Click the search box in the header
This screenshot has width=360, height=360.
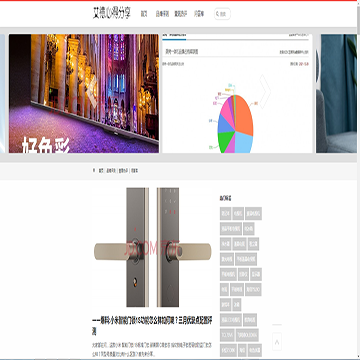(222, 14)
